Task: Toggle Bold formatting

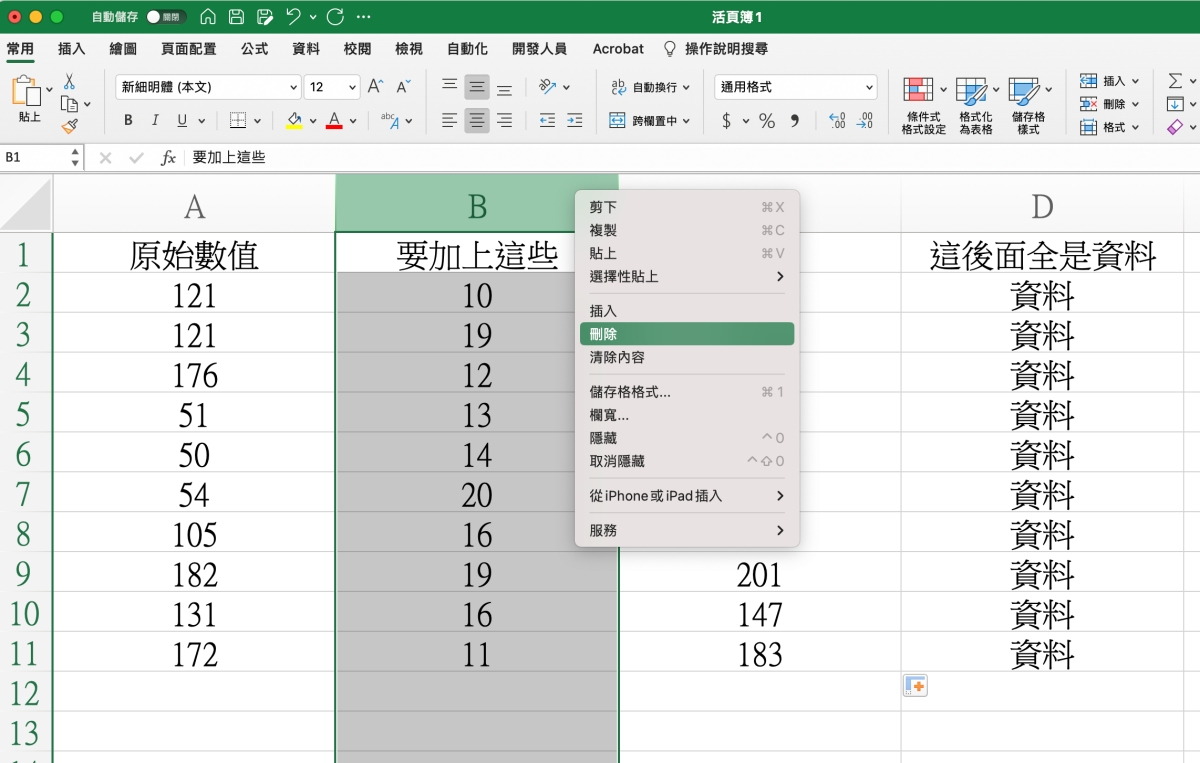Action: [x=128, y=121]
